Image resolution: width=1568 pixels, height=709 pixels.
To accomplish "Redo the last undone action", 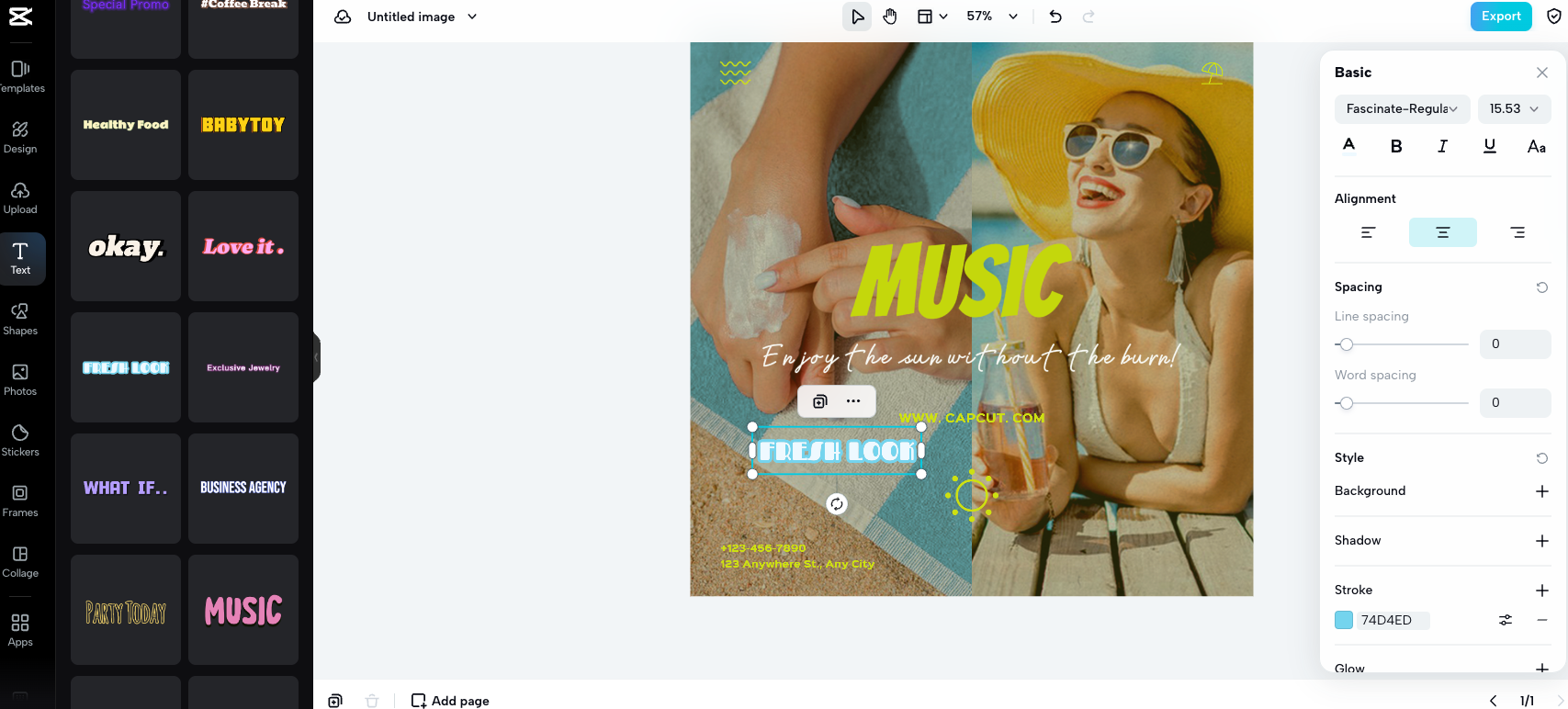I will [x=1089, y=17].
